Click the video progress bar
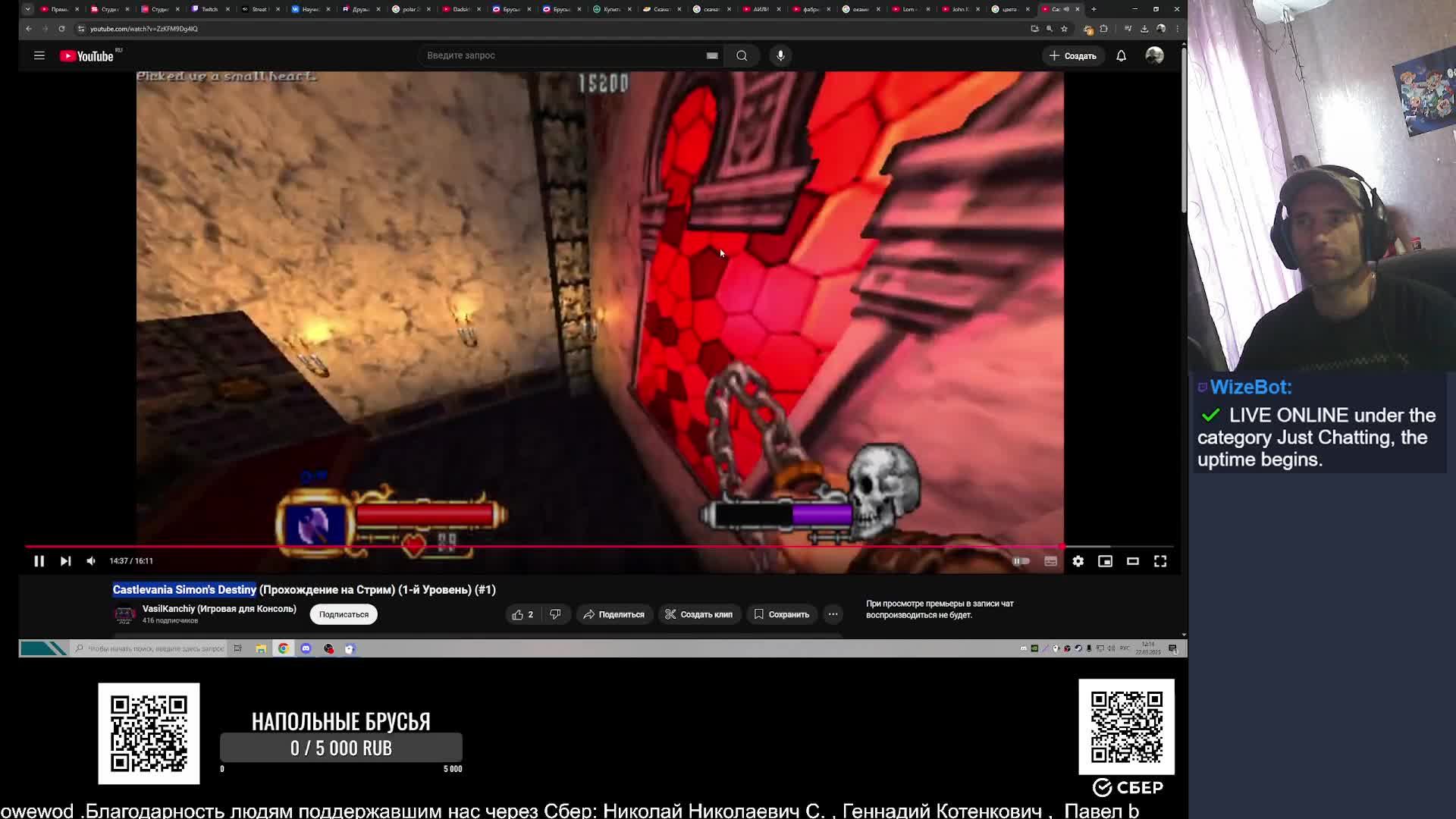 point(531,547)
